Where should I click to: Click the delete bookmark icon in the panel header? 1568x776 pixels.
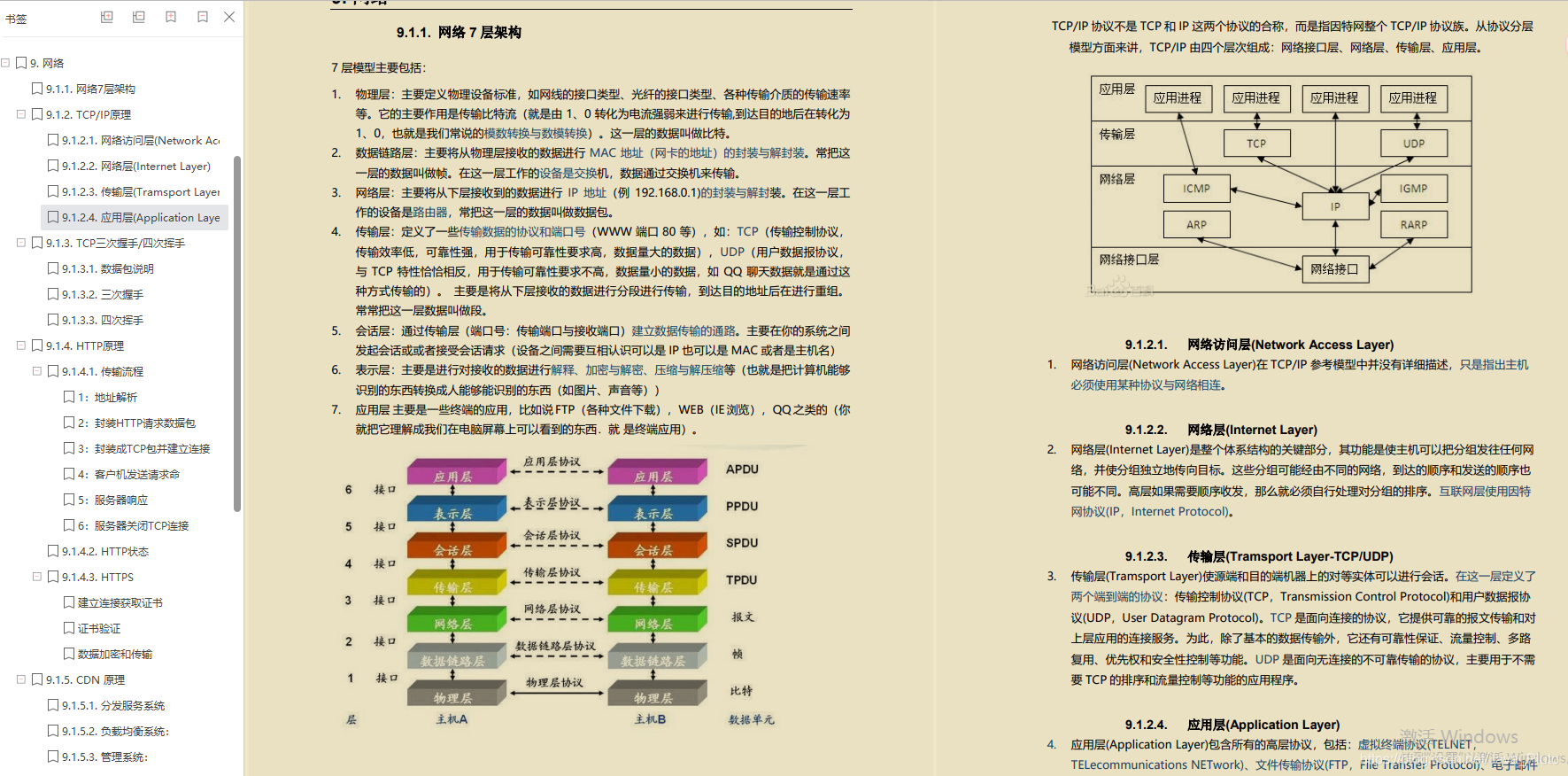click(x=203, y=17)
